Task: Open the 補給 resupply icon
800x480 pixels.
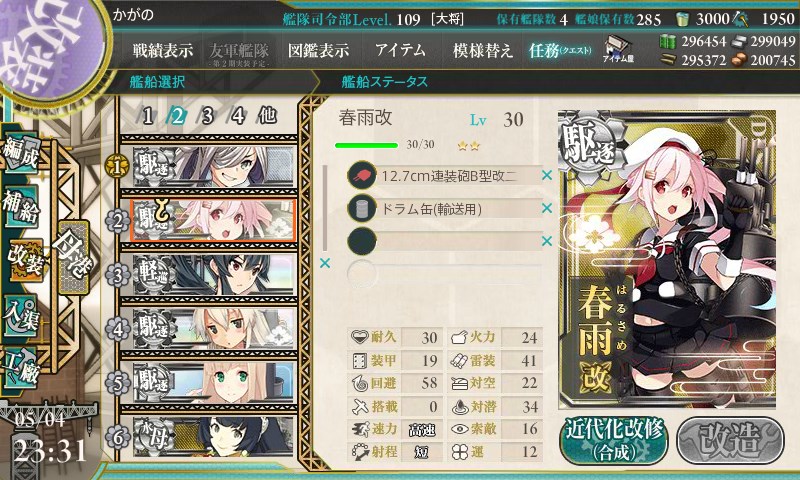Action: 20,208
